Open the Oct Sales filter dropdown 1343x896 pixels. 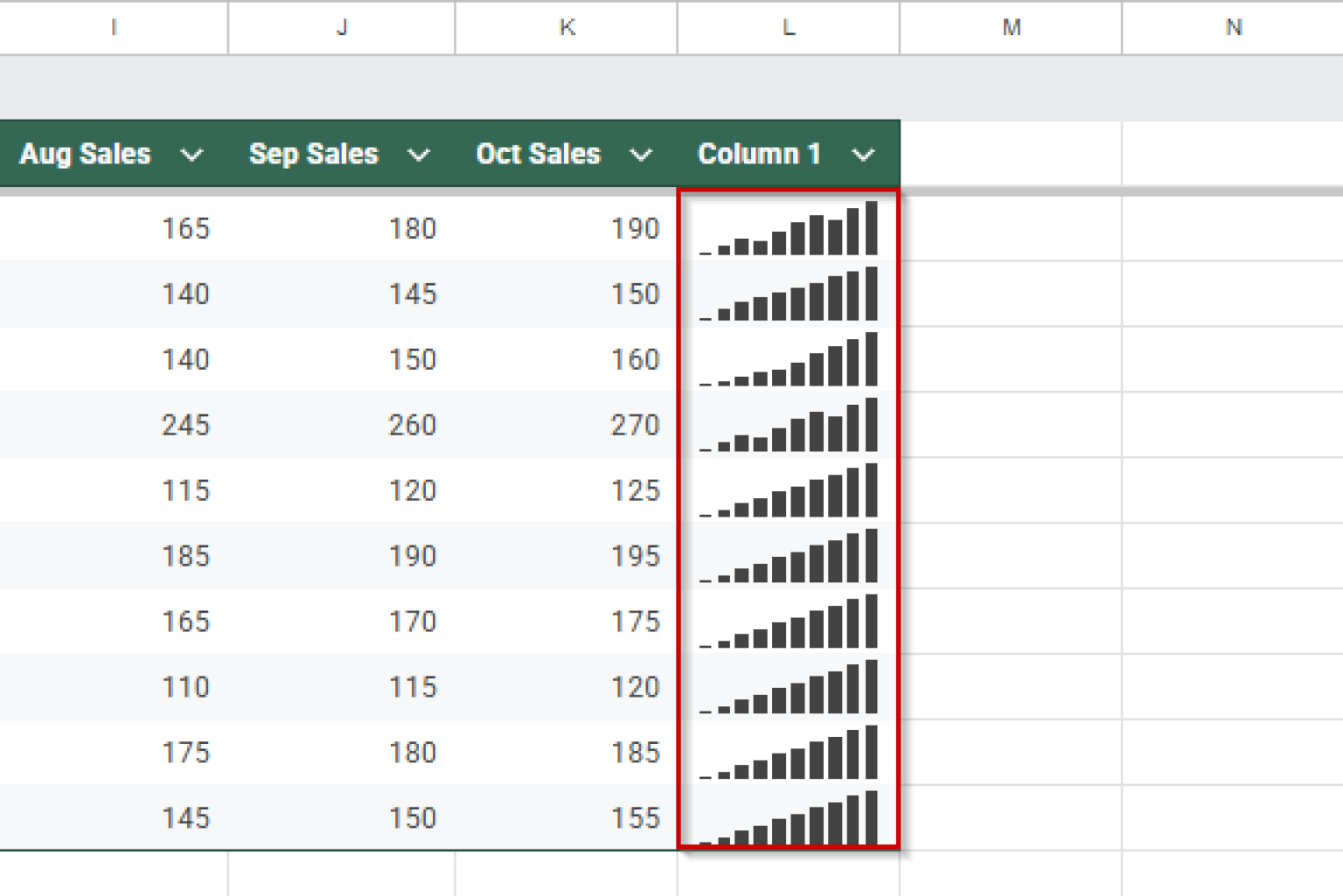[642, 155]
